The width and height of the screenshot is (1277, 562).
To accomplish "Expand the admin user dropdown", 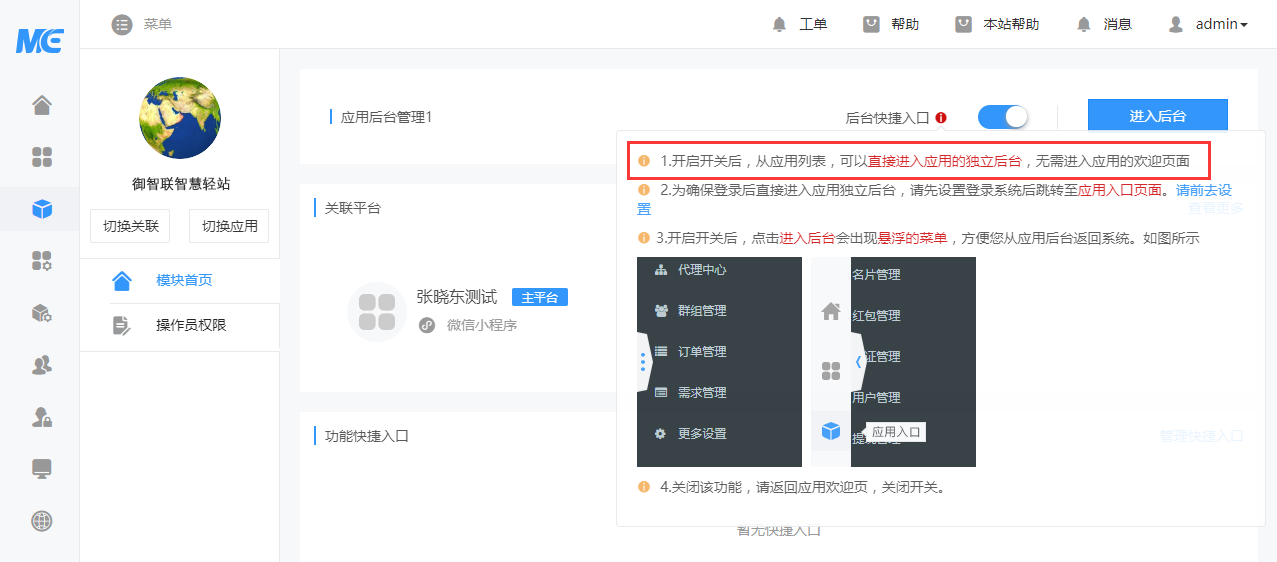I will click(x=1208, y=24).
